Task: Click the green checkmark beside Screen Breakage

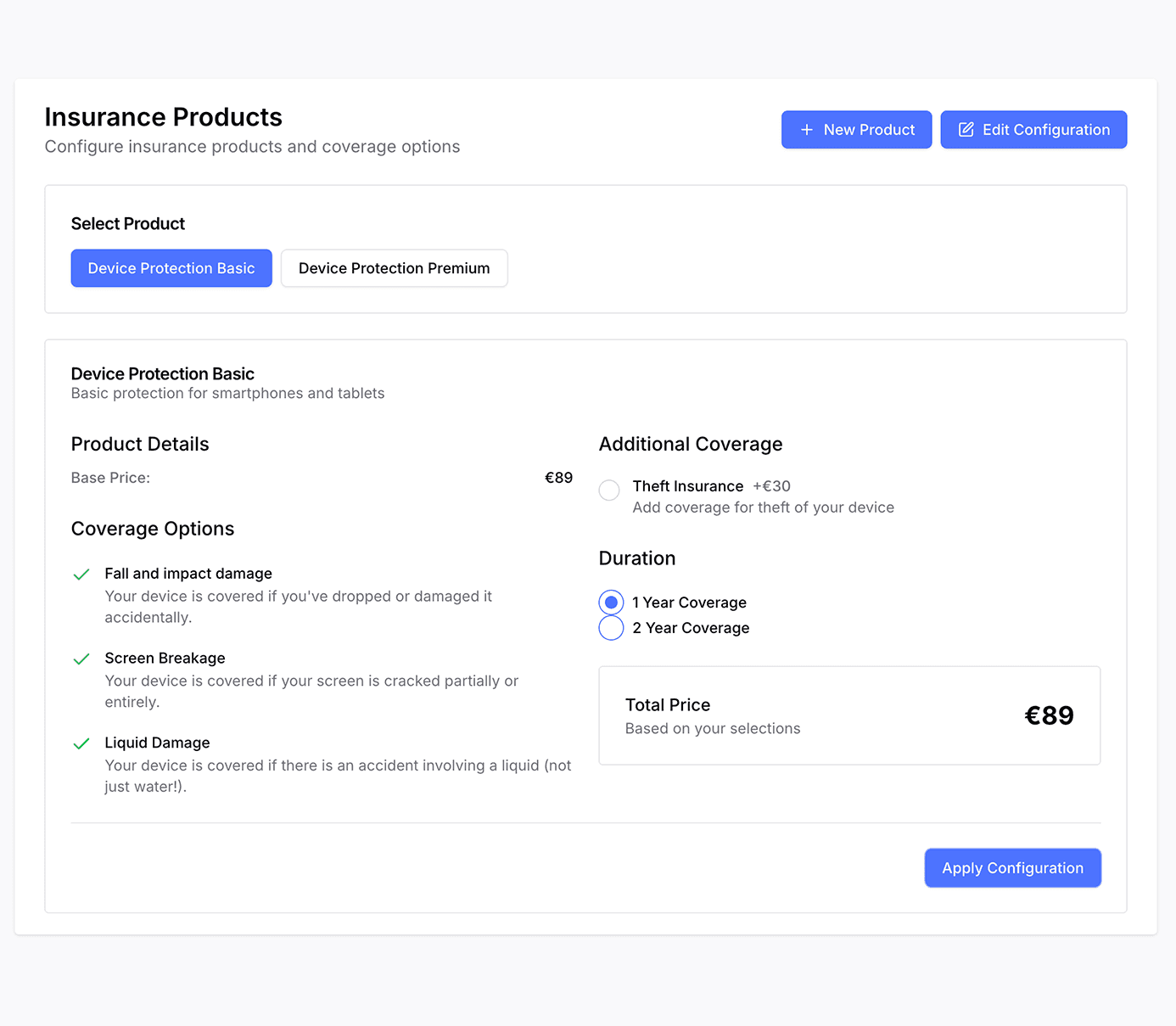Action: [81, 659]
